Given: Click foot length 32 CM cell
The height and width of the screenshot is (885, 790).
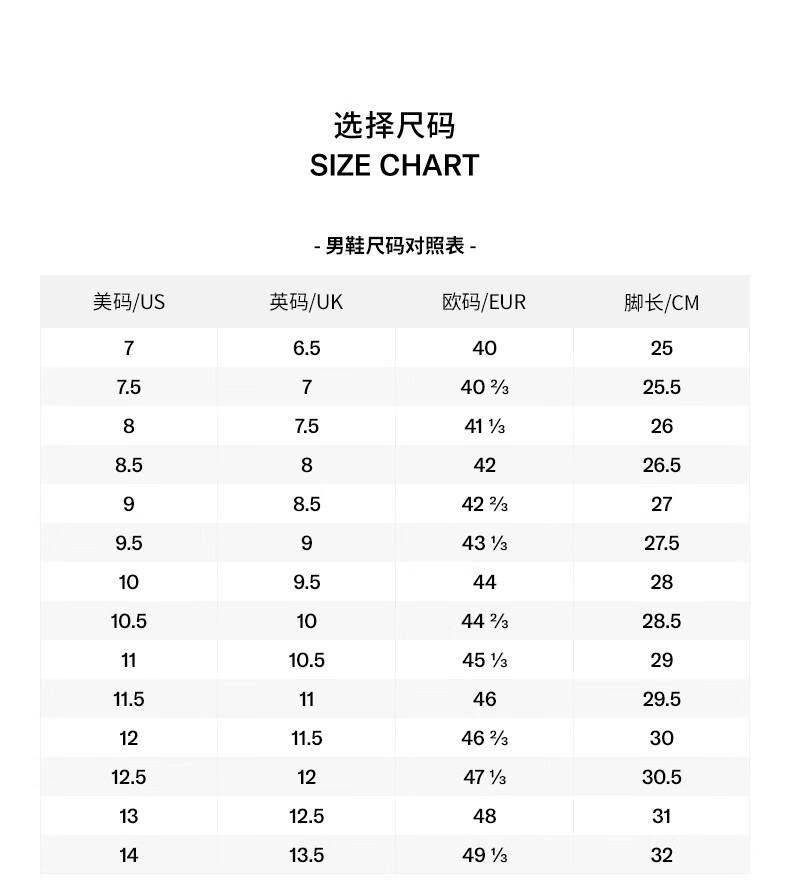Looking at the screenshot, I should 661,855.
